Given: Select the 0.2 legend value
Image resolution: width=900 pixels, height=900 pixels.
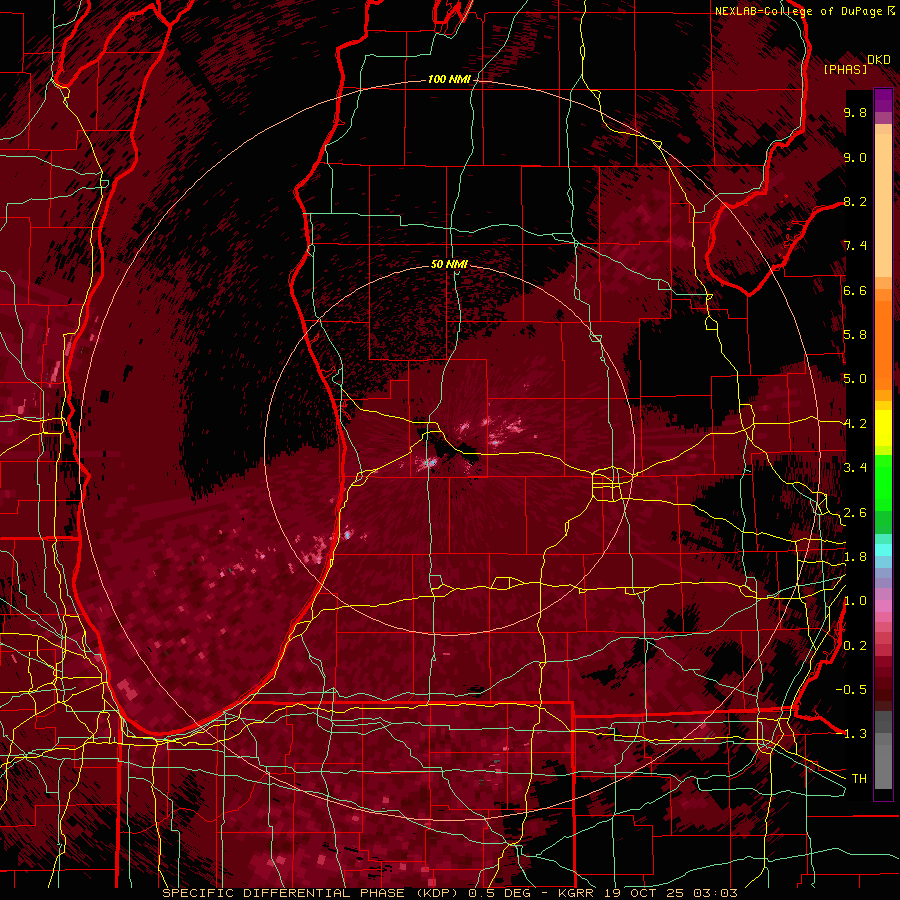Looking at the screenshot, I should [855, 646].
